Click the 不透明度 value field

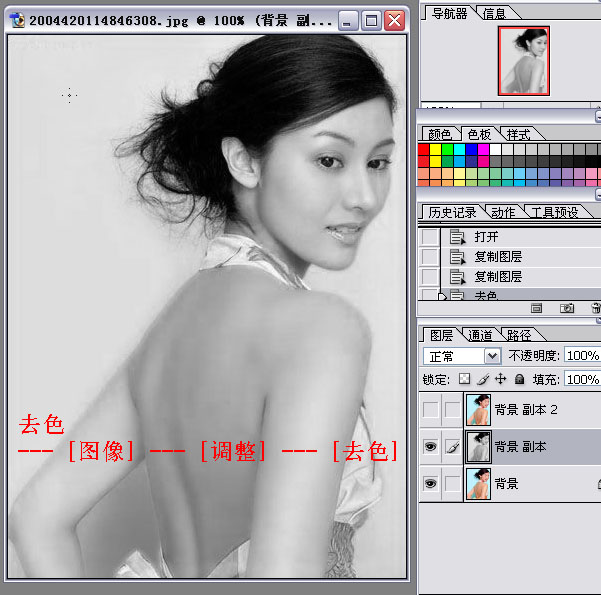pyautogui.click(x=582, y=355)
